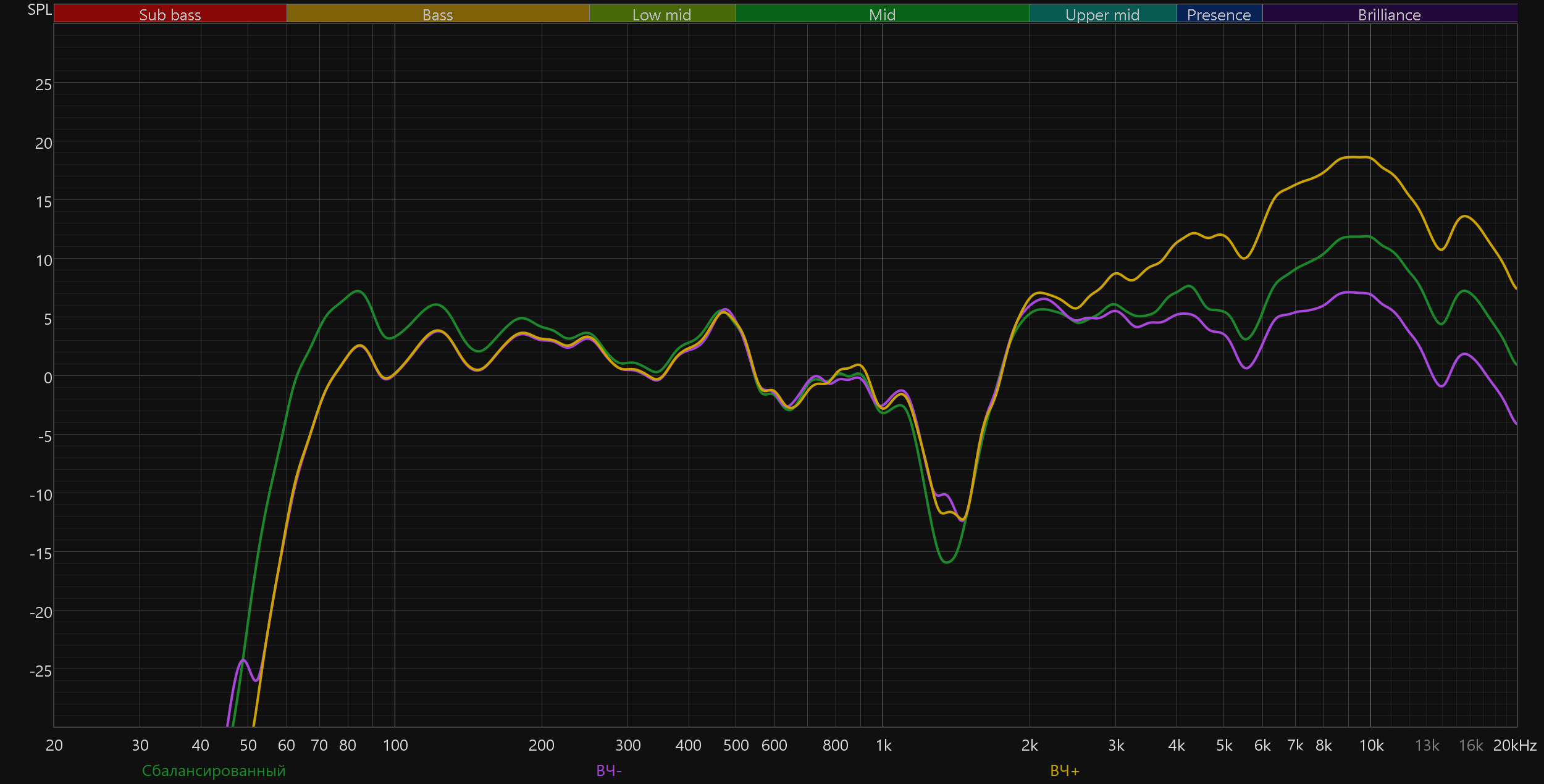Viewport: 1544px width, 784px height.
Task: Click green curve dip near 1.3k
Action: 947,562
